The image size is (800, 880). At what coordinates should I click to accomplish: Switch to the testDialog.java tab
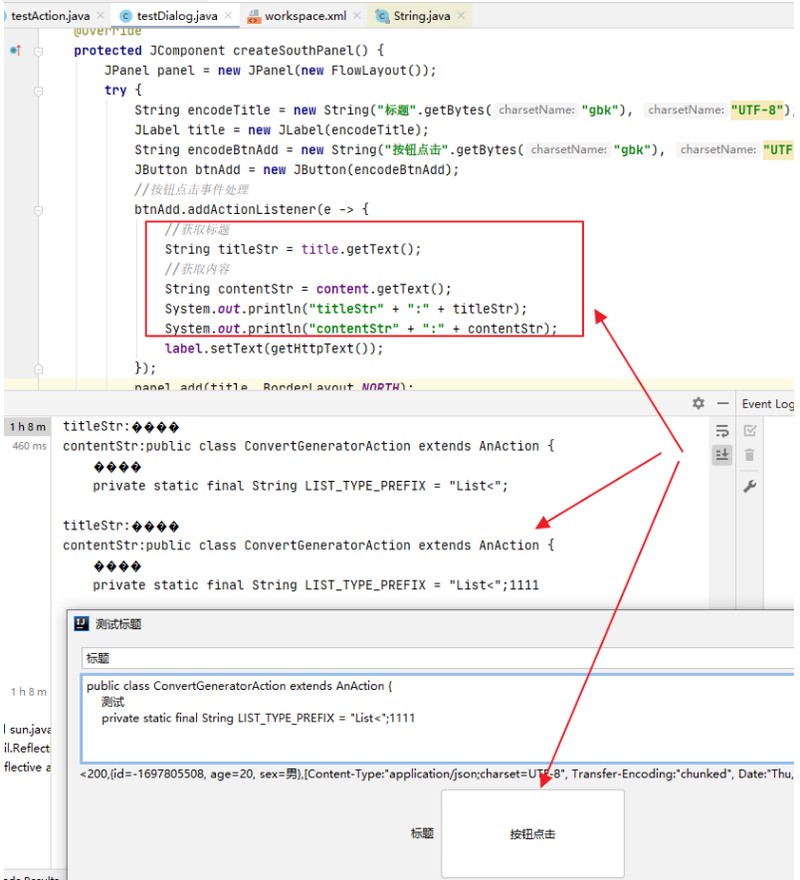[176, 16]
